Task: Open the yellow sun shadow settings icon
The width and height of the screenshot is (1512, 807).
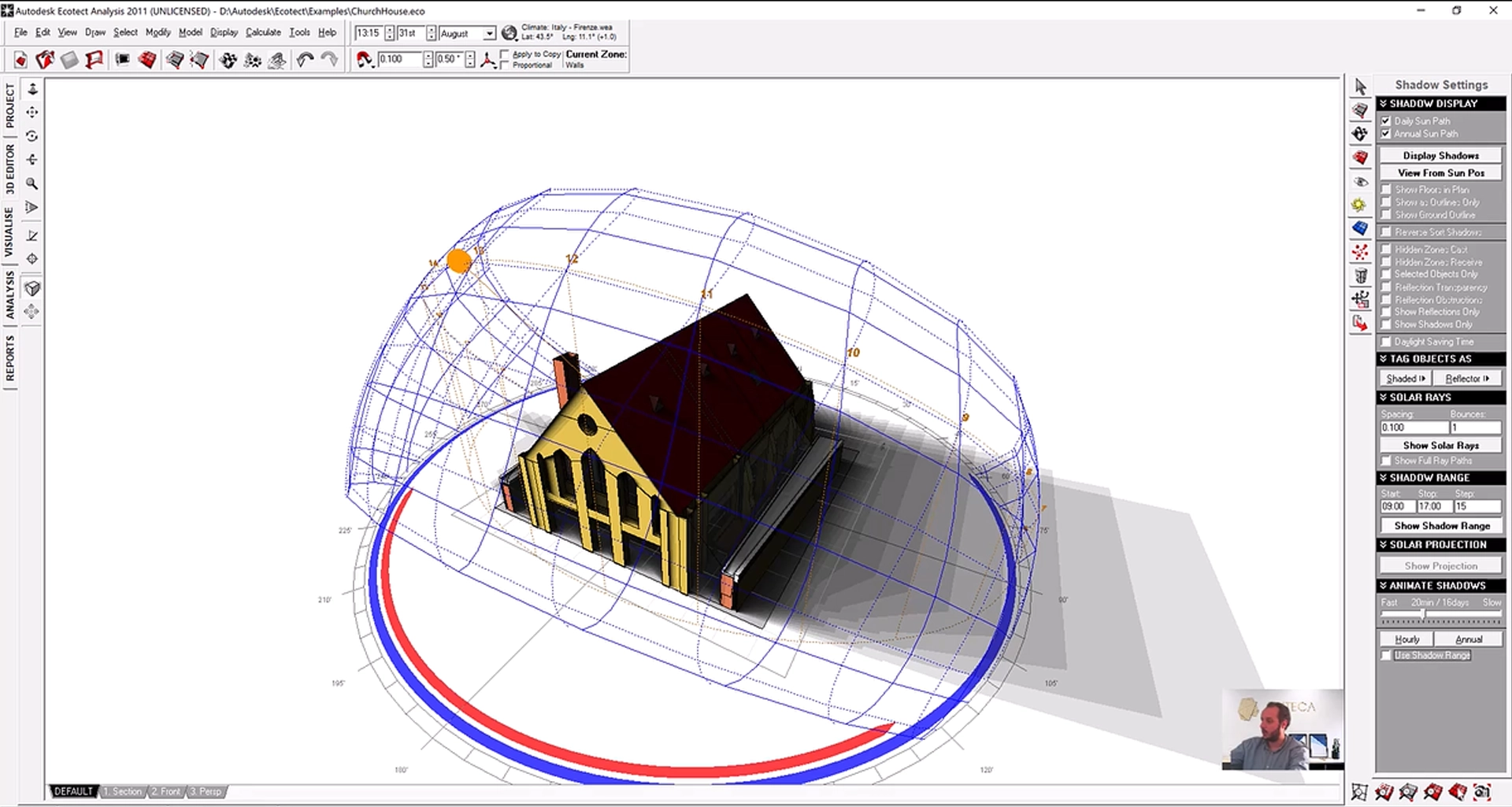Action: 1360,205
